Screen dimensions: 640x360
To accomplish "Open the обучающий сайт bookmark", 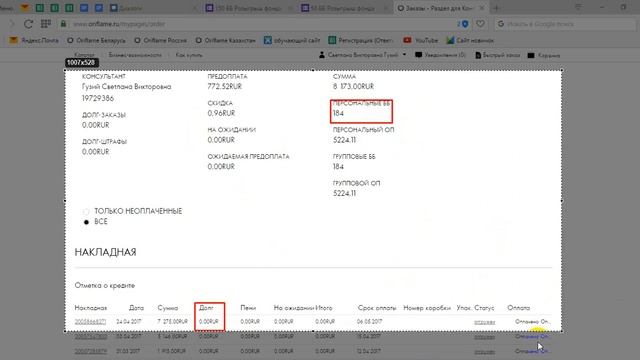I will [292, 40].
